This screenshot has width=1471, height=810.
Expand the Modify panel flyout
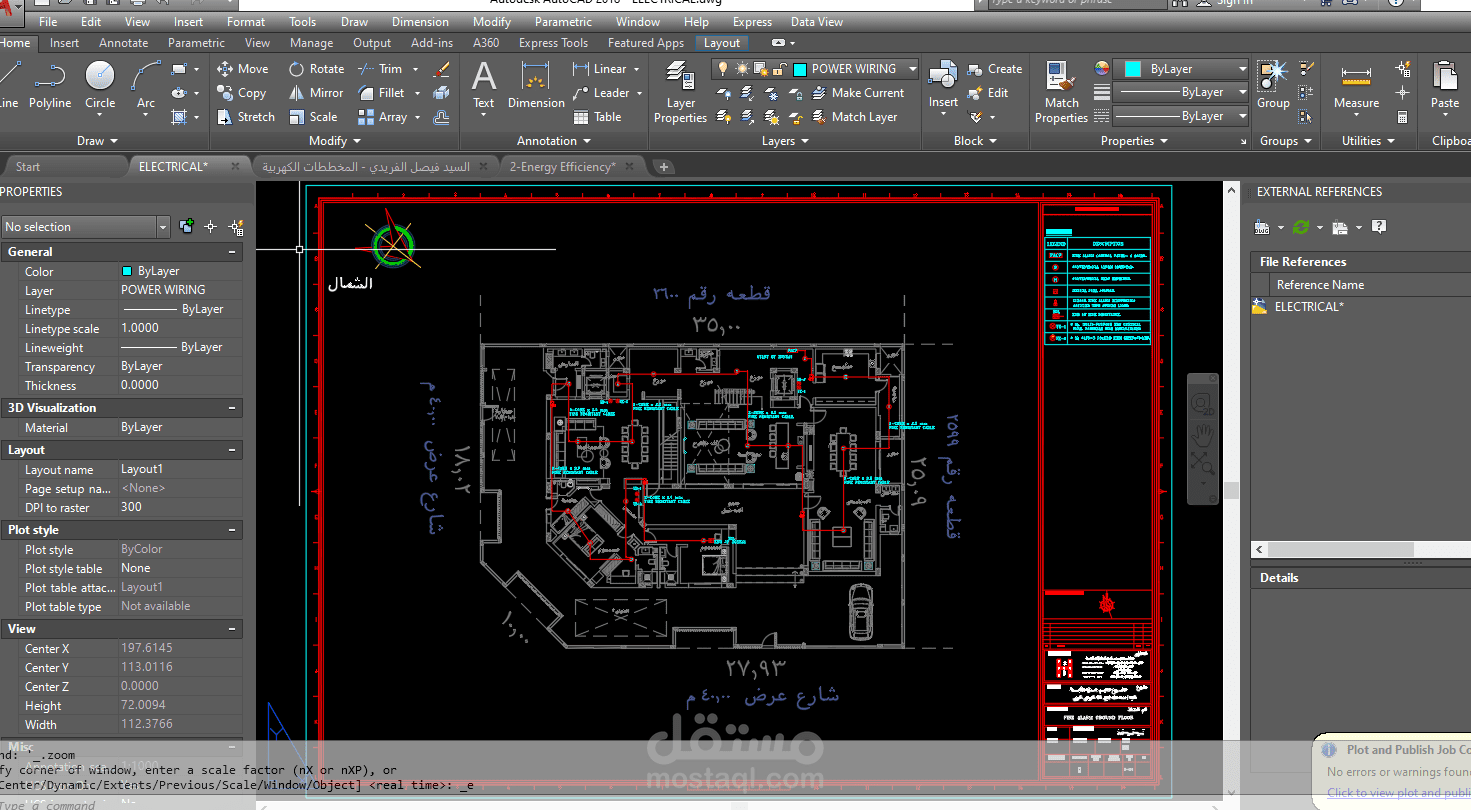tap(335, 141)
